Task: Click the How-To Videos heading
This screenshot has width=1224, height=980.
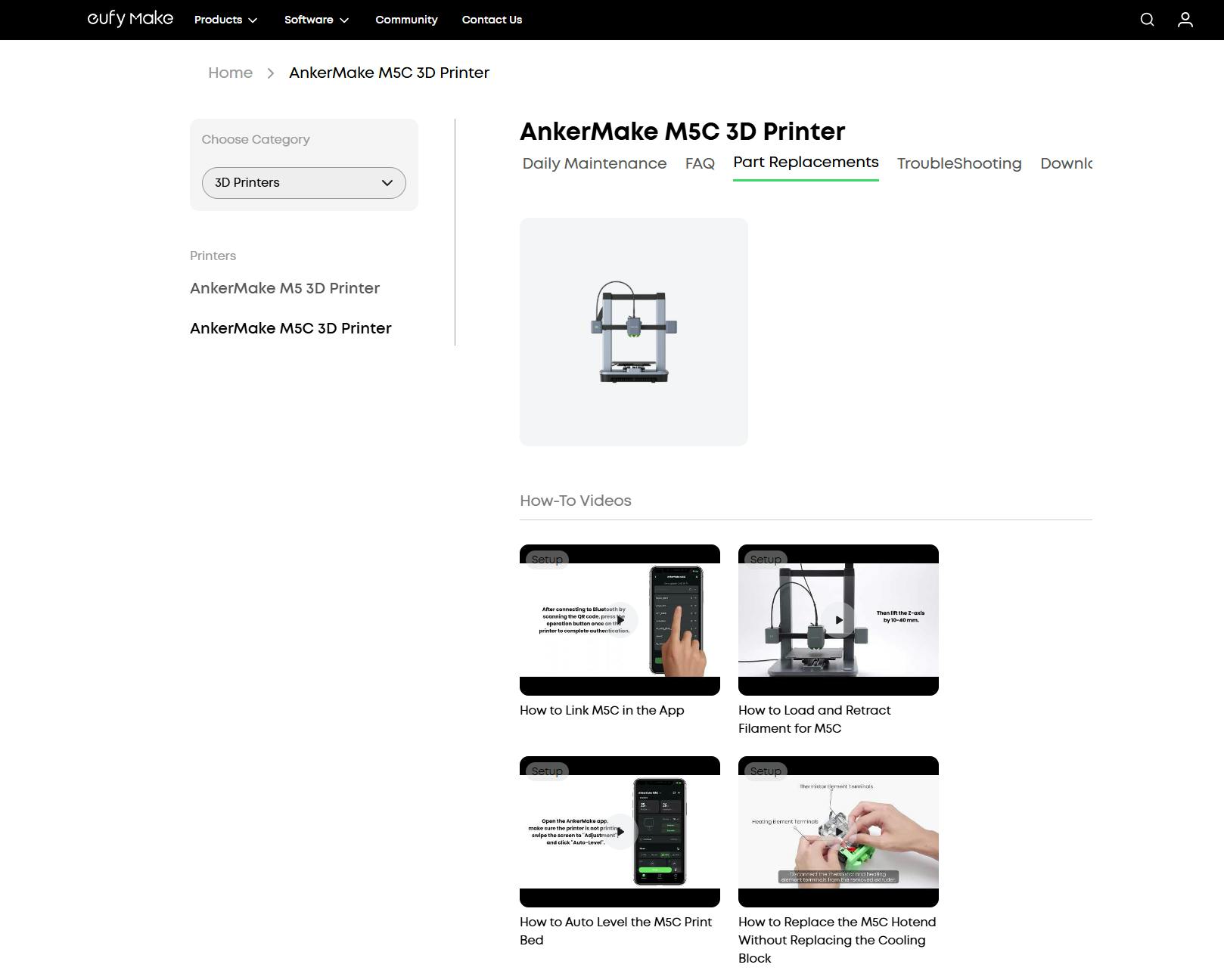Action: [x=576, y=501]
